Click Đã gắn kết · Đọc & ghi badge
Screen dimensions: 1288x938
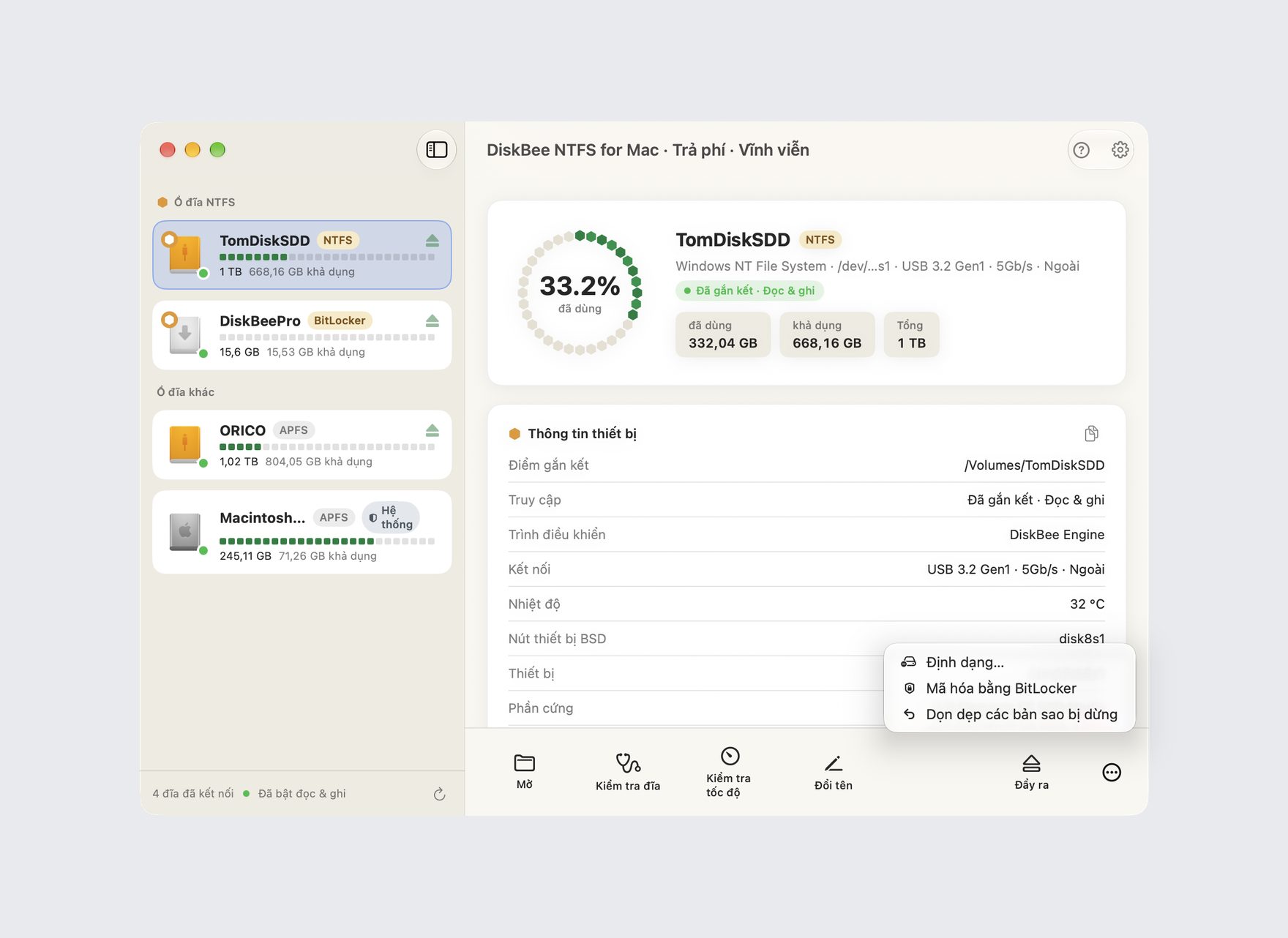(749, 290)
